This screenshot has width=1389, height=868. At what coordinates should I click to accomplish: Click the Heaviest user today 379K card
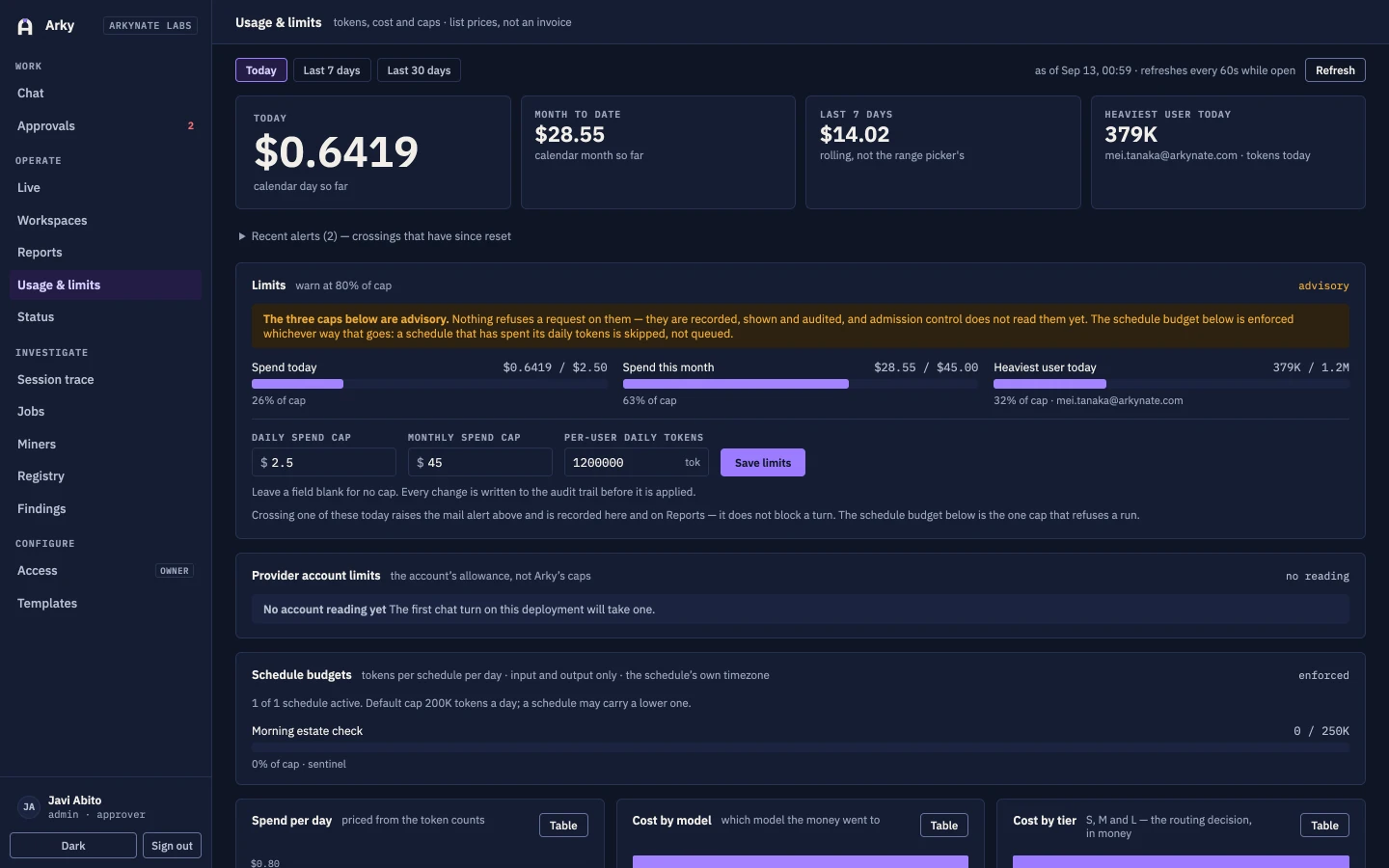[x=1228, y=152]
